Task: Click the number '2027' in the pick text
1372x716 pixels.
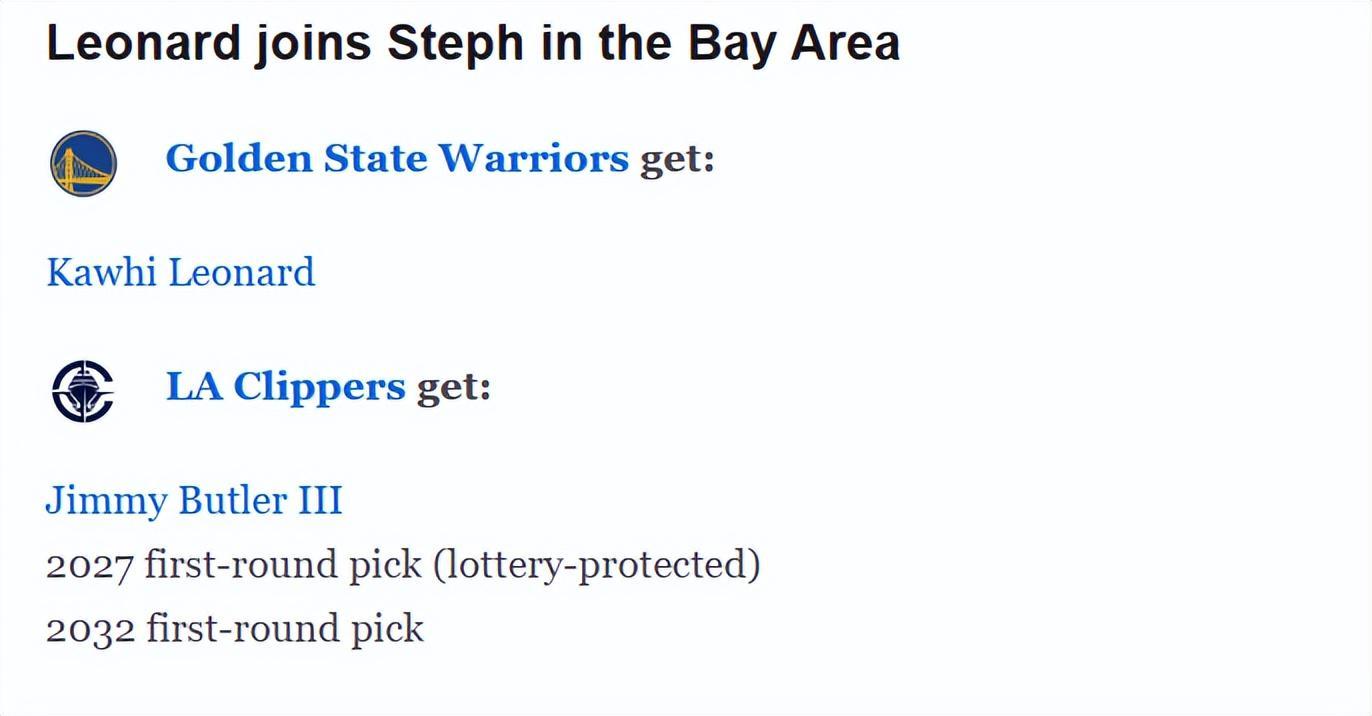Action: (x=90, y=566)
